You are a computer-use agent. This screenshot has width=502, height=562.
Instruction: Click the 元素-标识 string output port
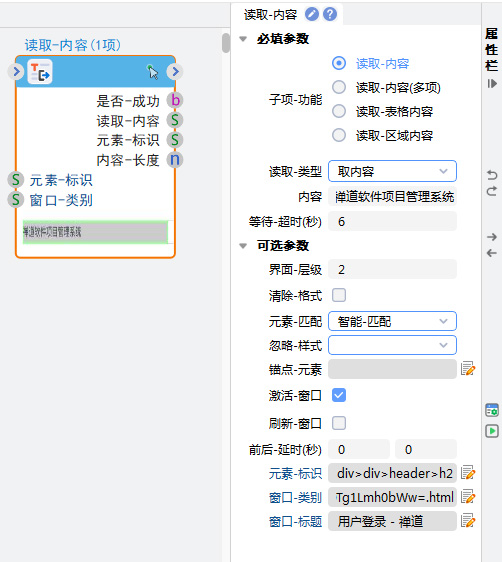175,140
